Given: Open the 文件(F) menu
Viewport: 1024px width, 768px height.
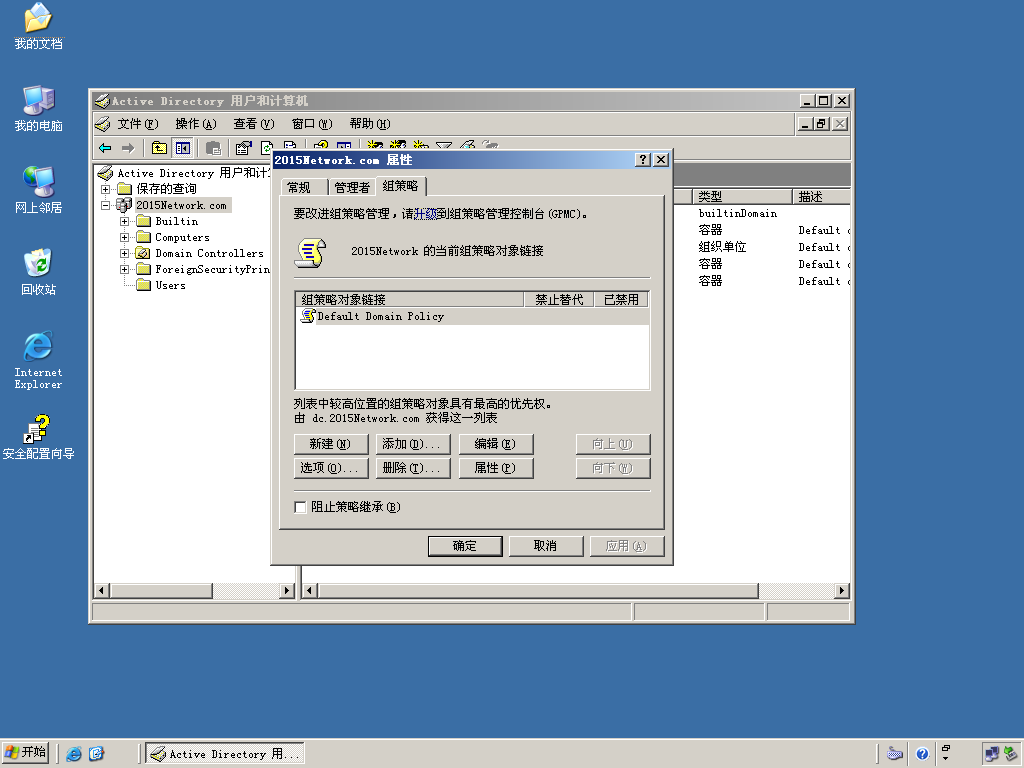Looking at the screenshot, I should (138, 123).
